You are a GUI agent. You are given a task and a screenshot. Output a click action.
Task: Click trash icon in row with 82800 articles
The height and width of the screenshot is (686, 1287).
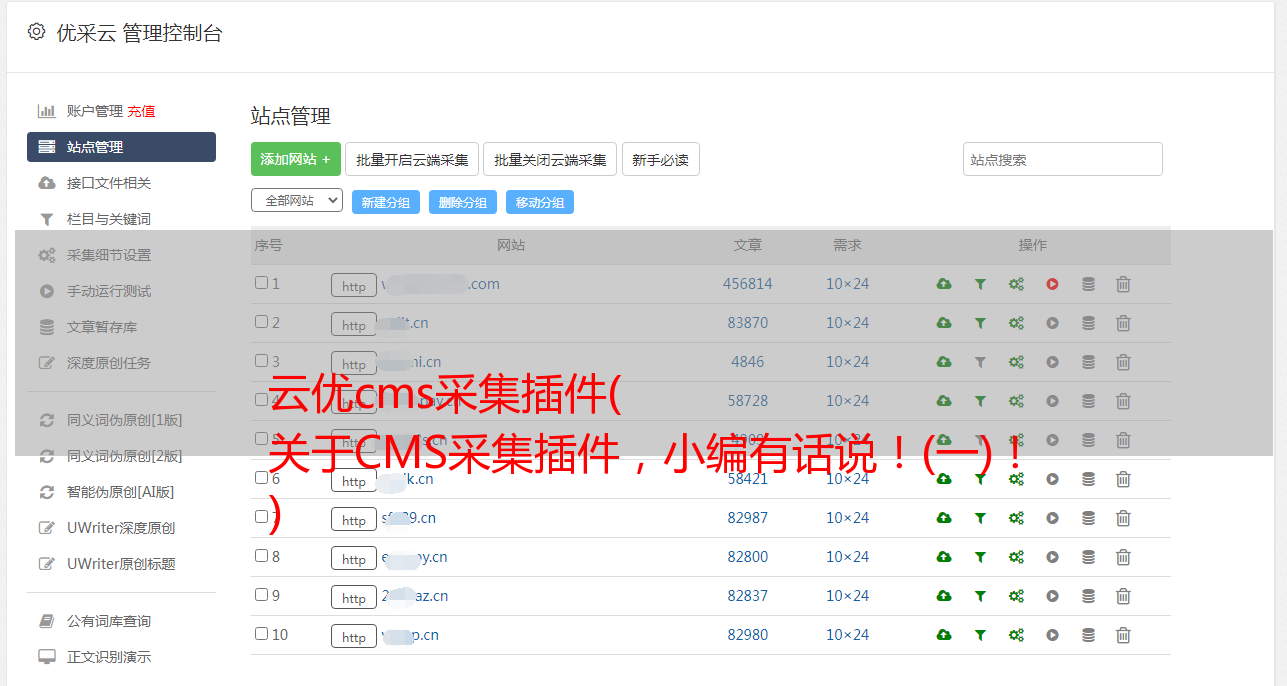click(x=1123, y=557)
